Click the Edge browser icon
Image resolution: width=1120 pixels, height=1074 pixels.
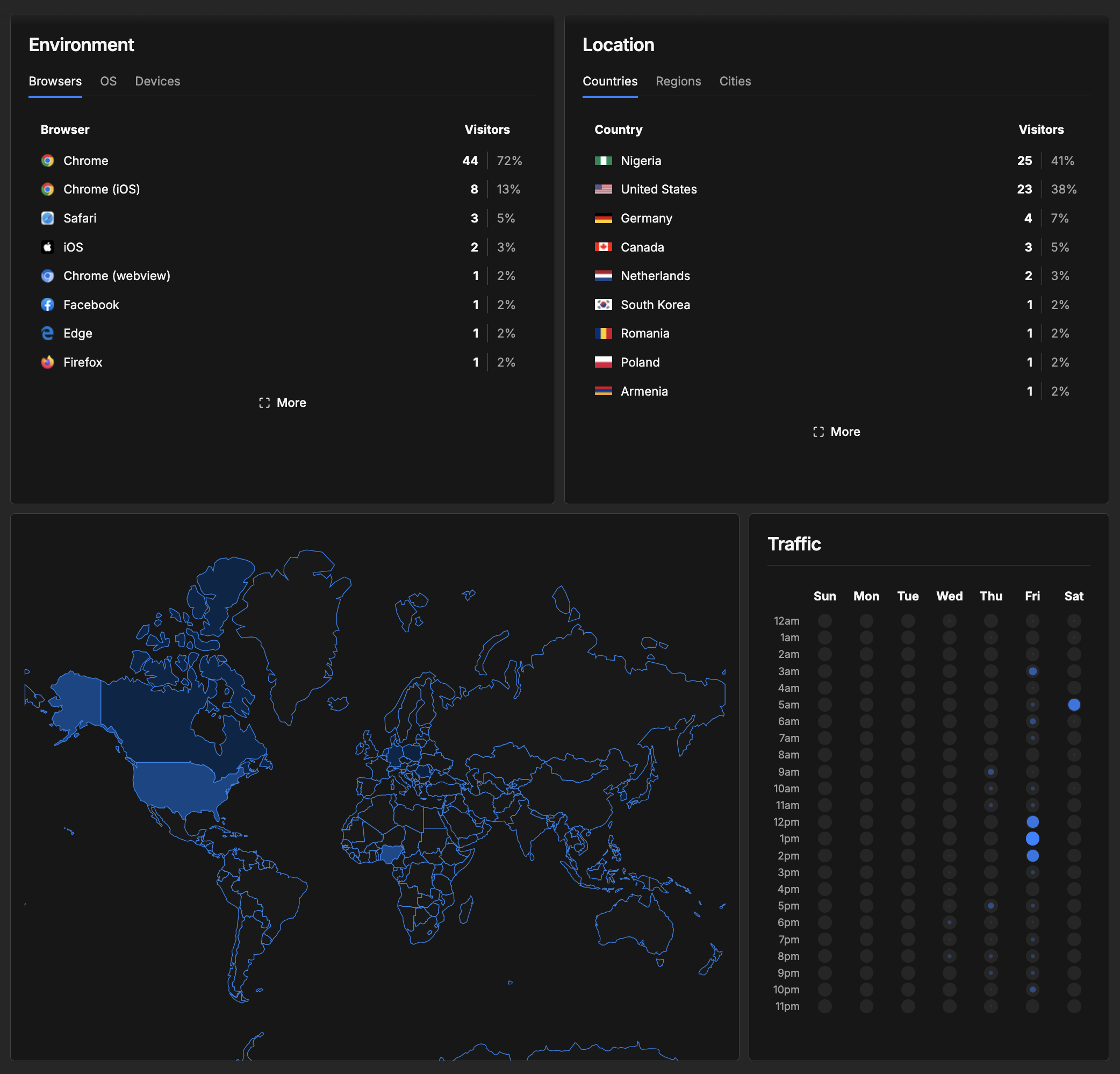[47, 333]
